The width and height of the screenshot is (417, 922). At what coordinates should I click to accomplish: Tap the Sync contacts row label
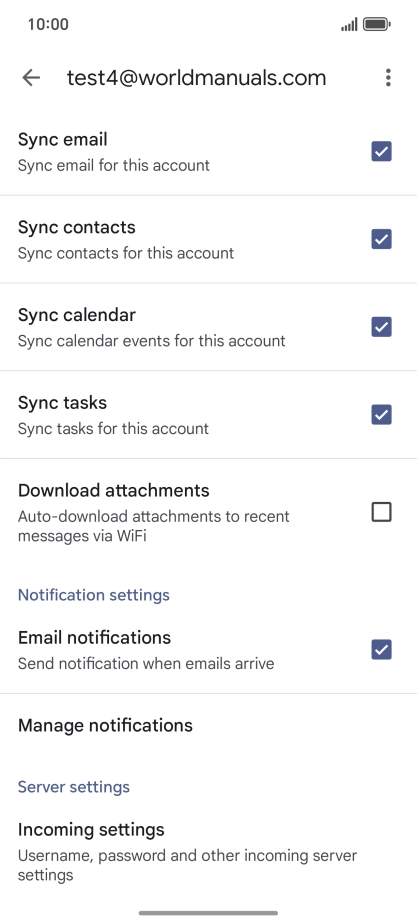click(x=76, y=228)
